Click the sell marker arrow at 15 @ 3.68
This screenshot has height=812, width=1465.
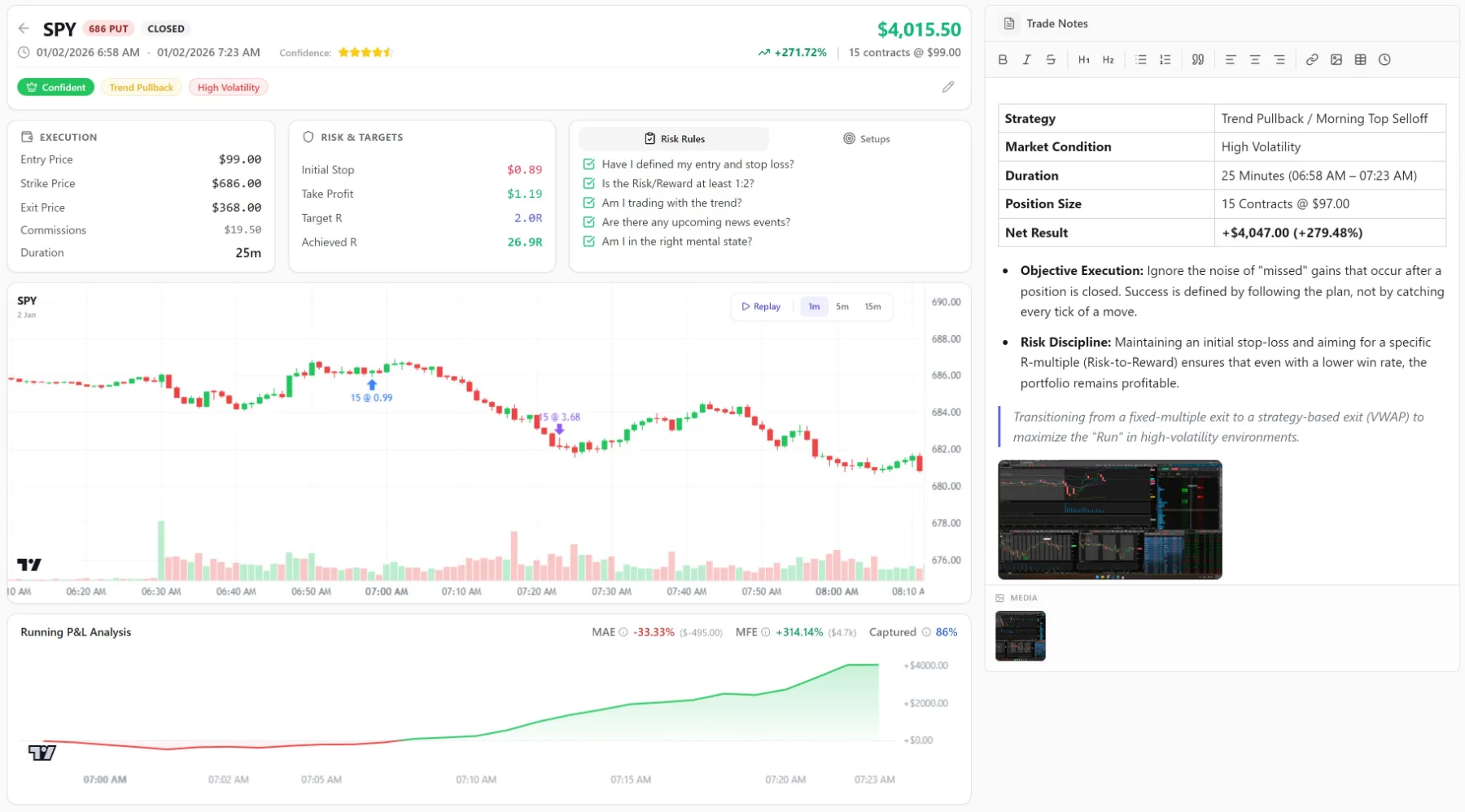pyautogui.click(x=559, y=429)
